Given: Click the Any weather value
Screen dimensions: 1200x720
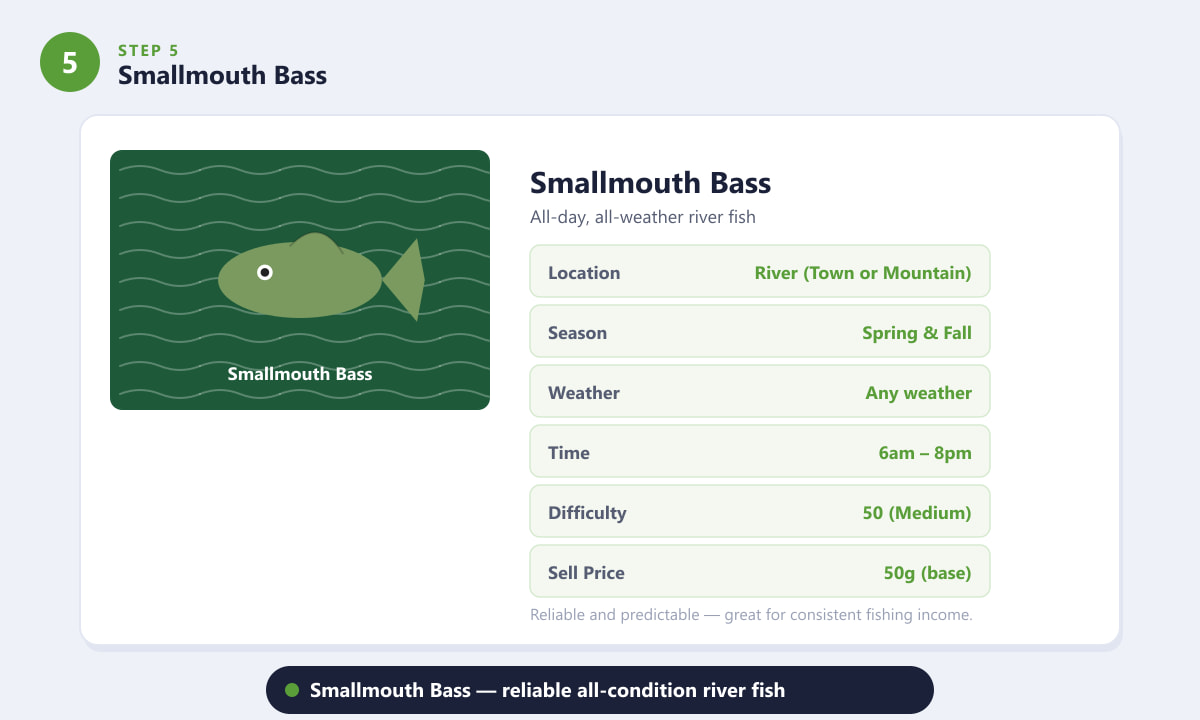Looking at the screenshot, I should [x=919, y=393].
